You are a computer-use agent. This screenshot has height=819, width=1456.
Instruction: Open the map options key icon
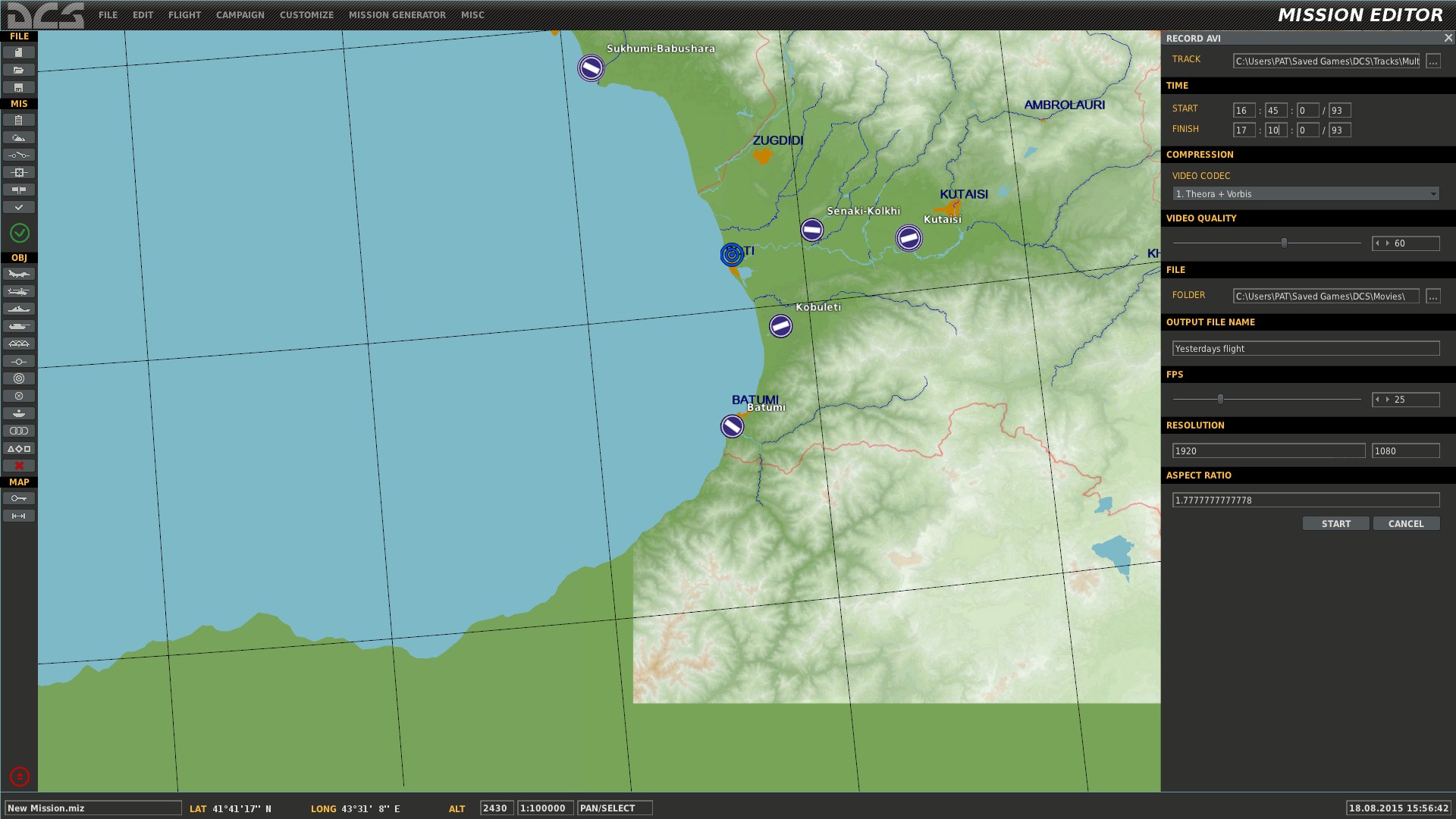point(19,498)
